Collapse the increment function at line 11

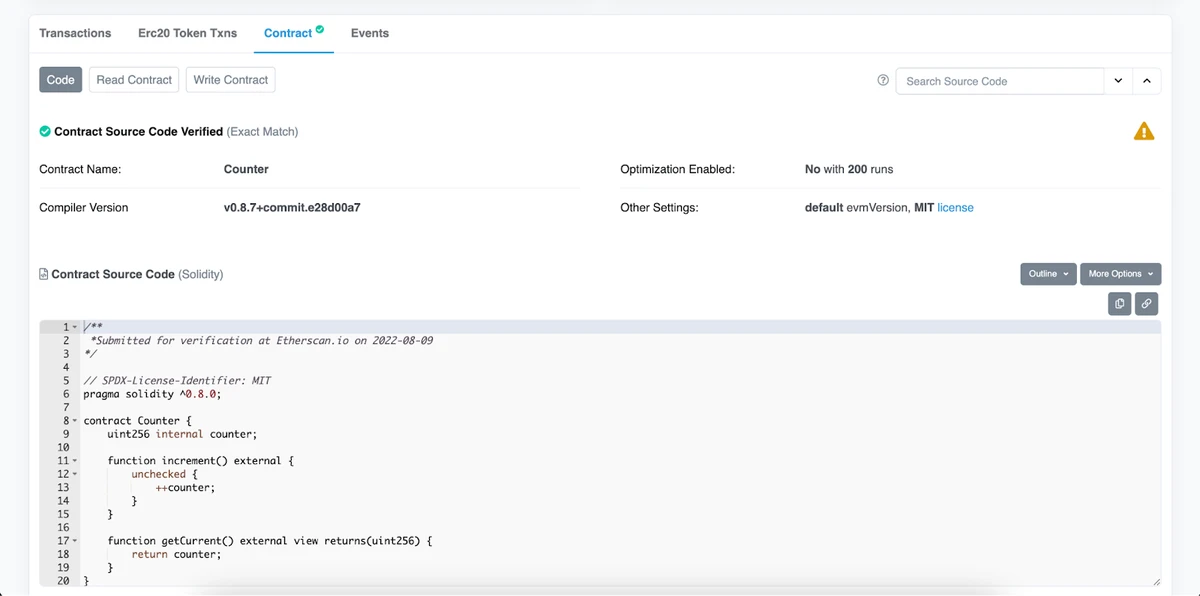tap(75, 461)
